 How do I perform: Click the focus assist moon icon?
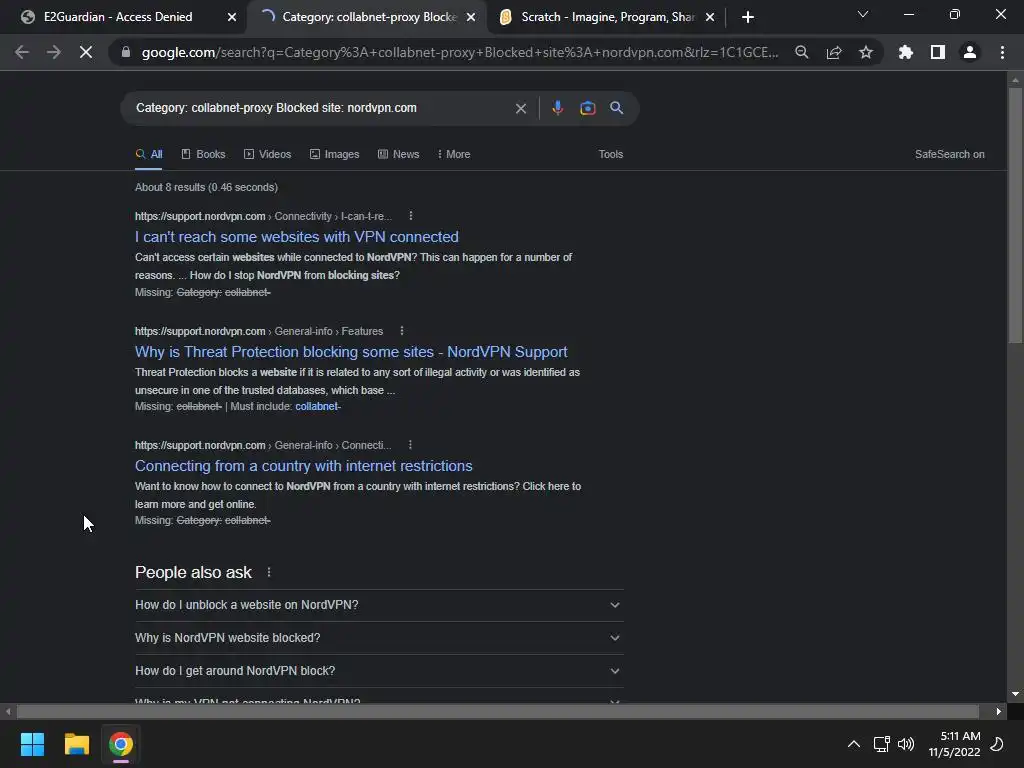997,744
